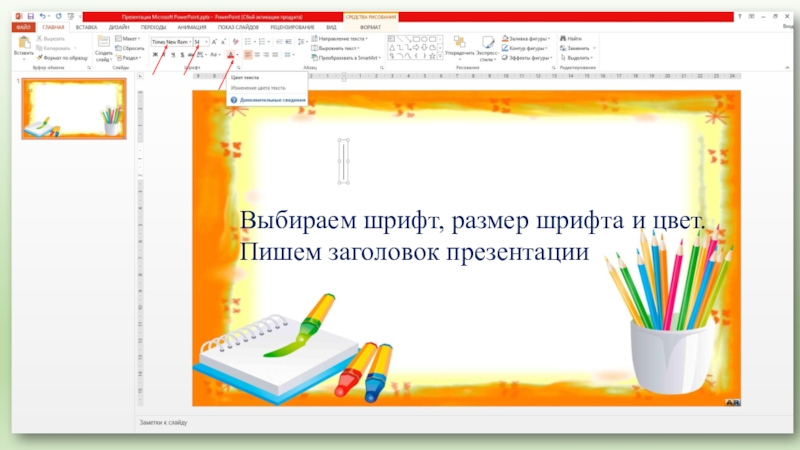Toggle bold Ж formatting
The image size is (800, 450).
[x=155, y=55]
